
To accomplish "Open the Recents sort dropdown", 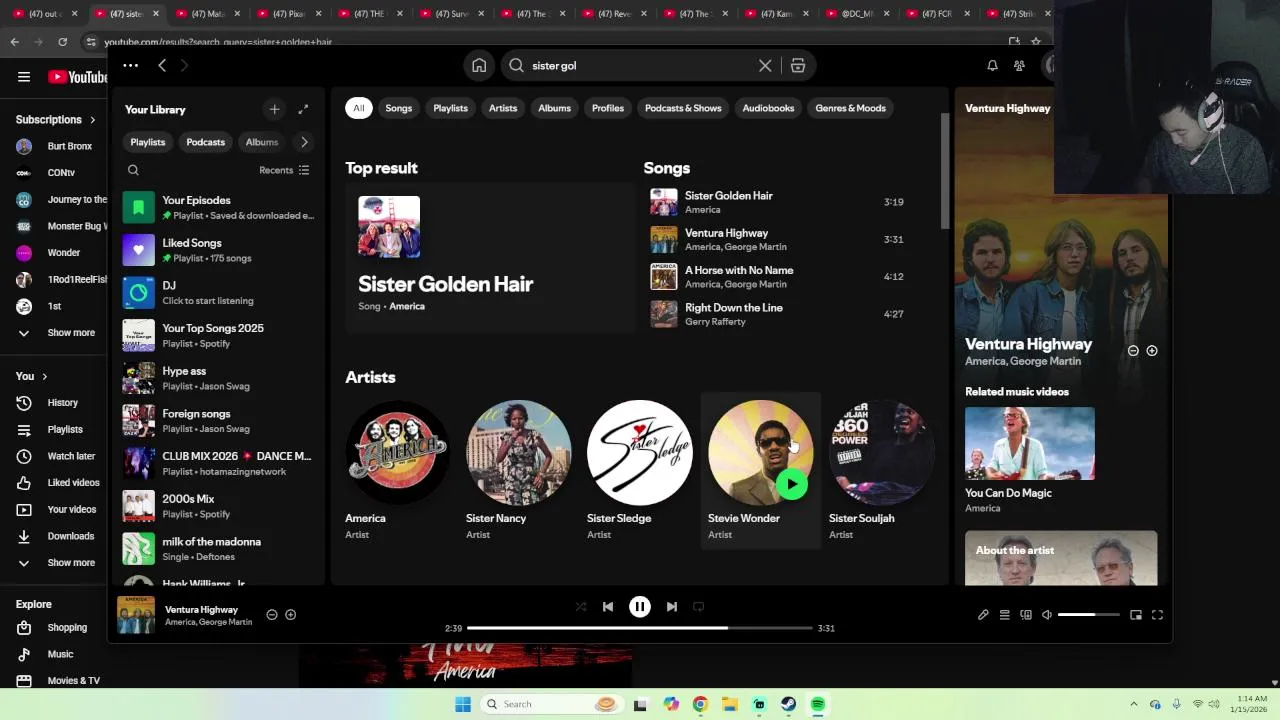I will click(284, 170).
